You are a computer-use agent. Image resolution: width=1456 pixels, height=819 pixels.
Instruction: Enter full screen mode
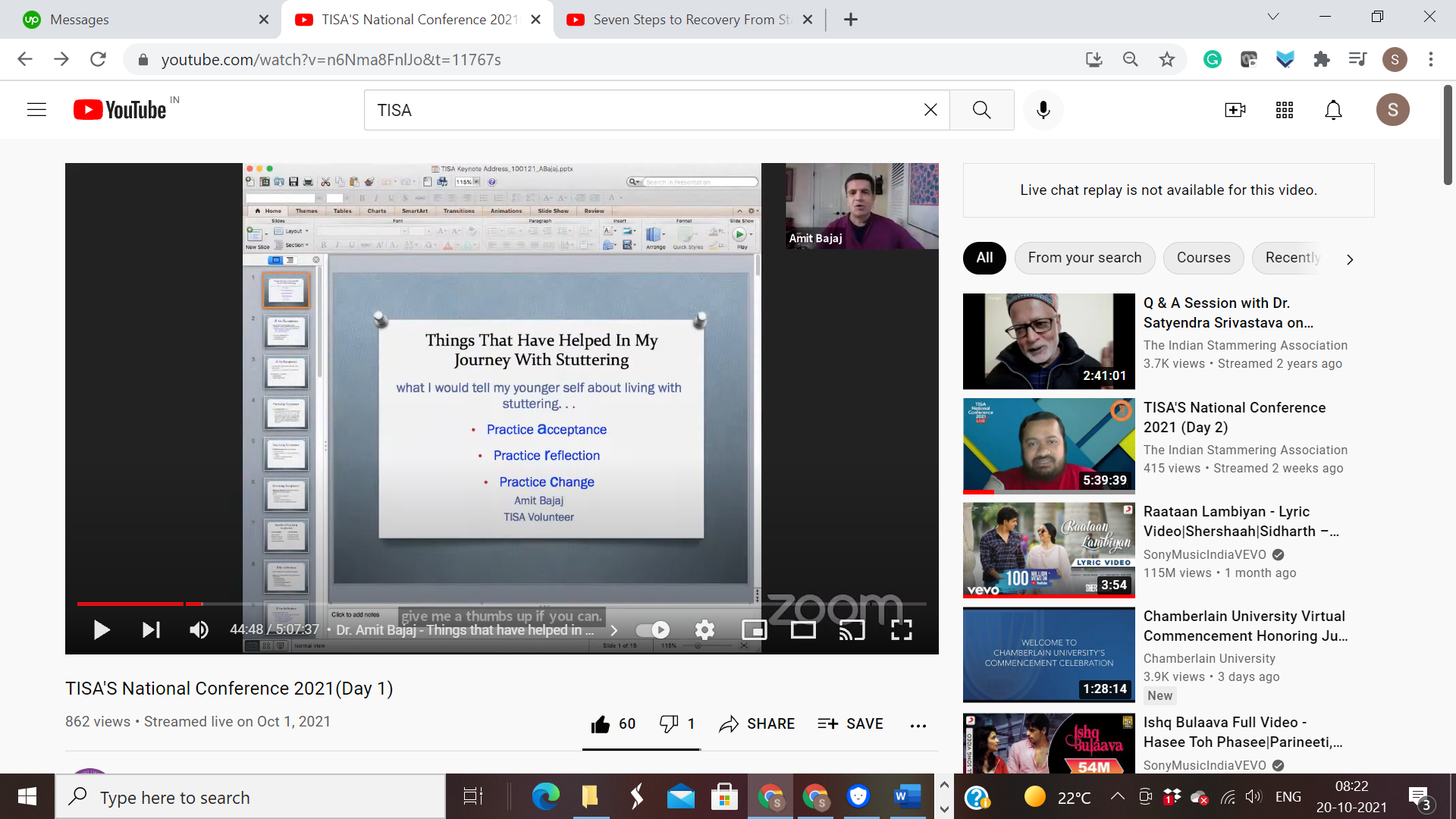point(902,630)
